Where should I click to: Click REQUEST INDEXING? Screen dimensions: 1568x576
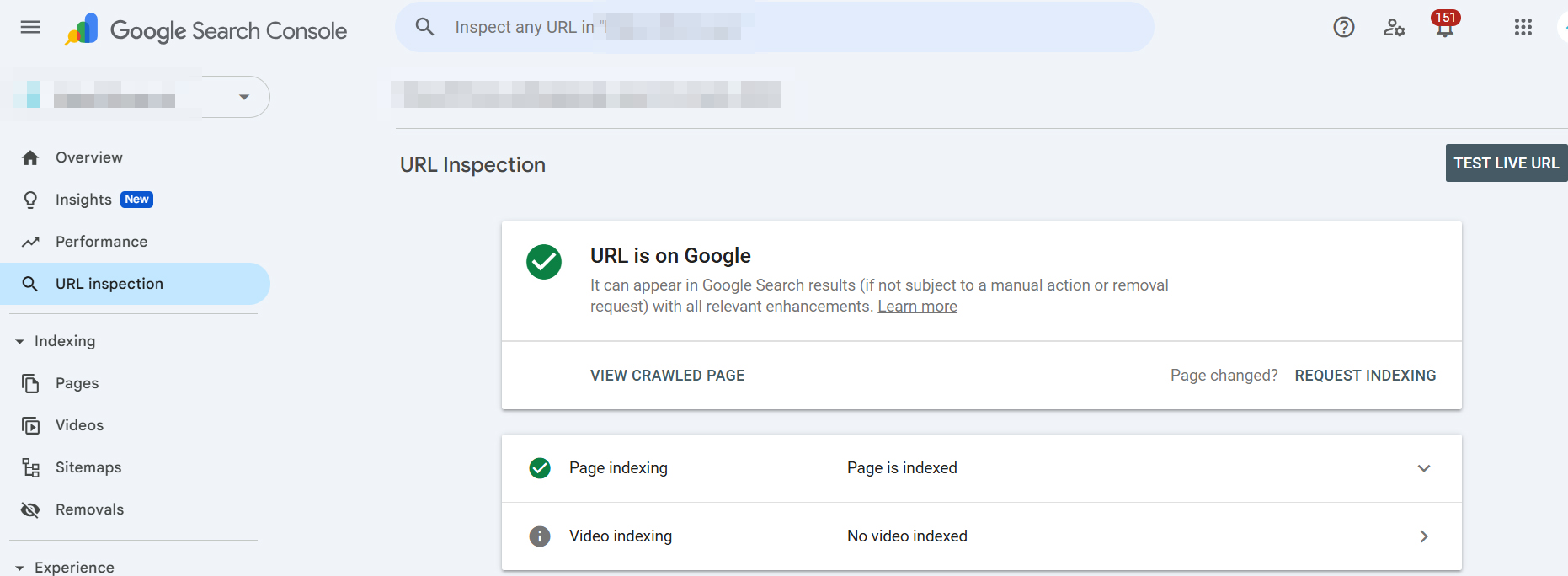(x=1365, y=376)
